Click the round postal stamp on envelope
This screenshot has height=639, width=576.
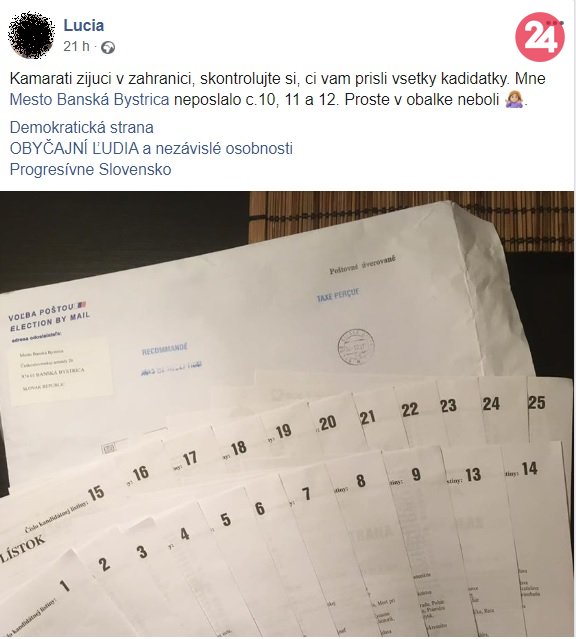[356, 347]
